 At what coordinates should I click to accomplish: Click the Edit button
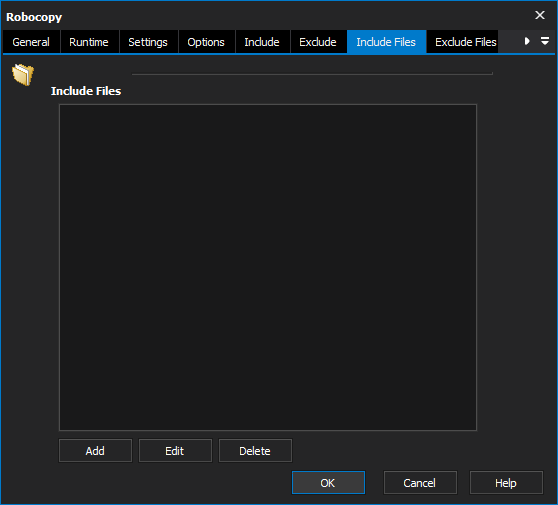click(175, 451)
